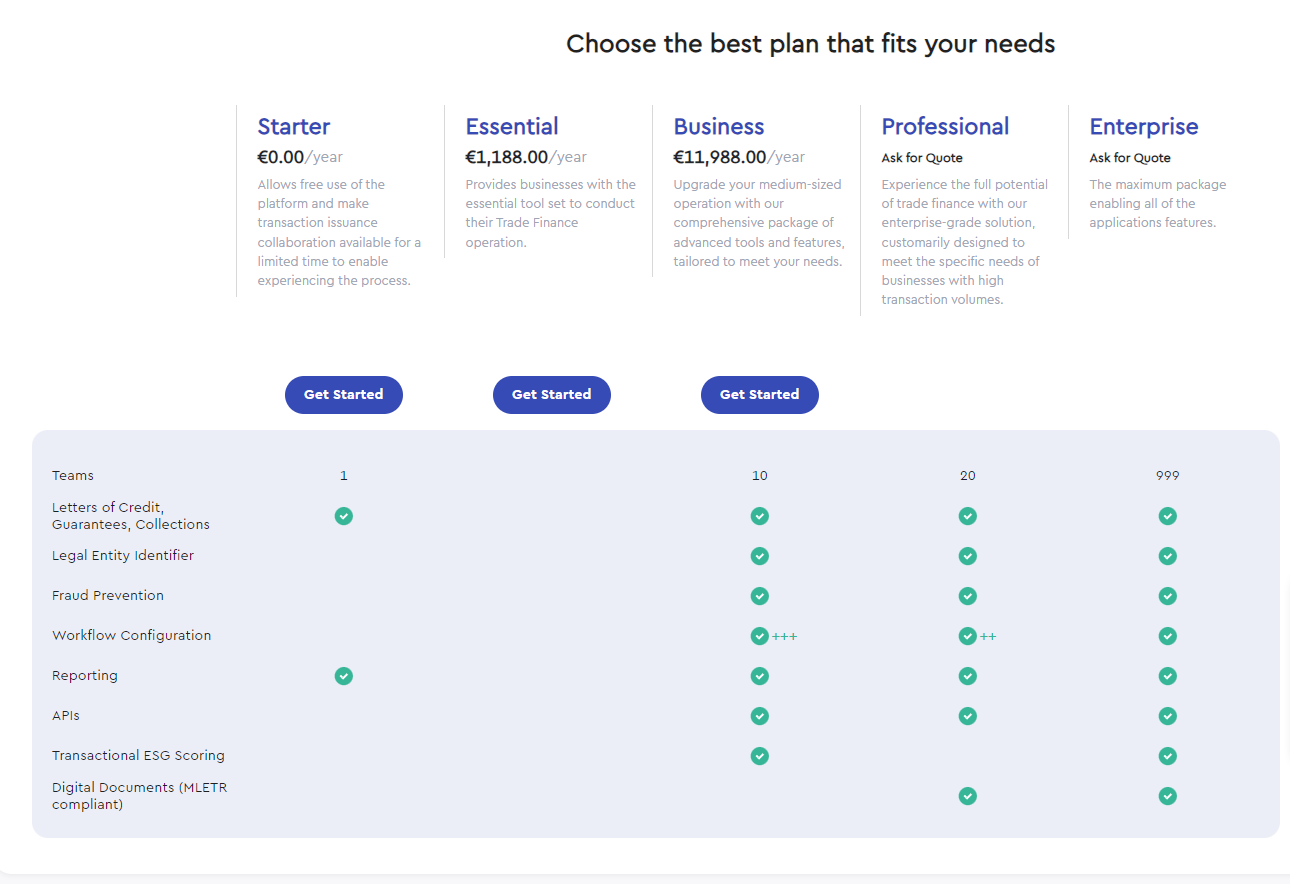
Task: Click Get Started under Starter plan
Action: coord(344,395)
